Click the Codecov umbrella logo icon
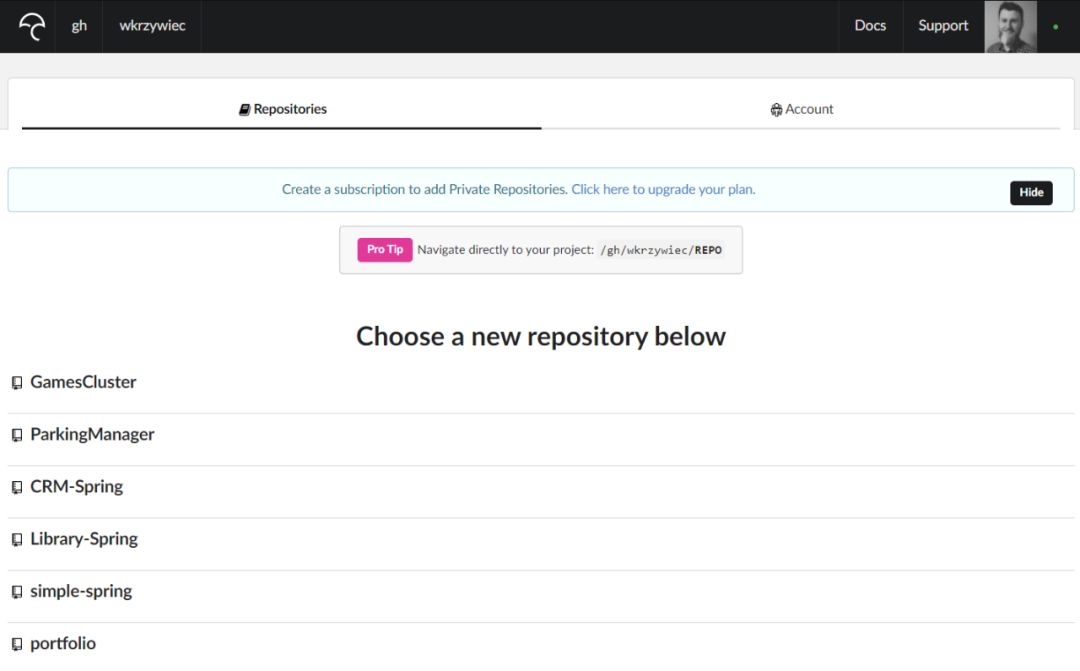The image size is (1080, 671). point(32,26)
